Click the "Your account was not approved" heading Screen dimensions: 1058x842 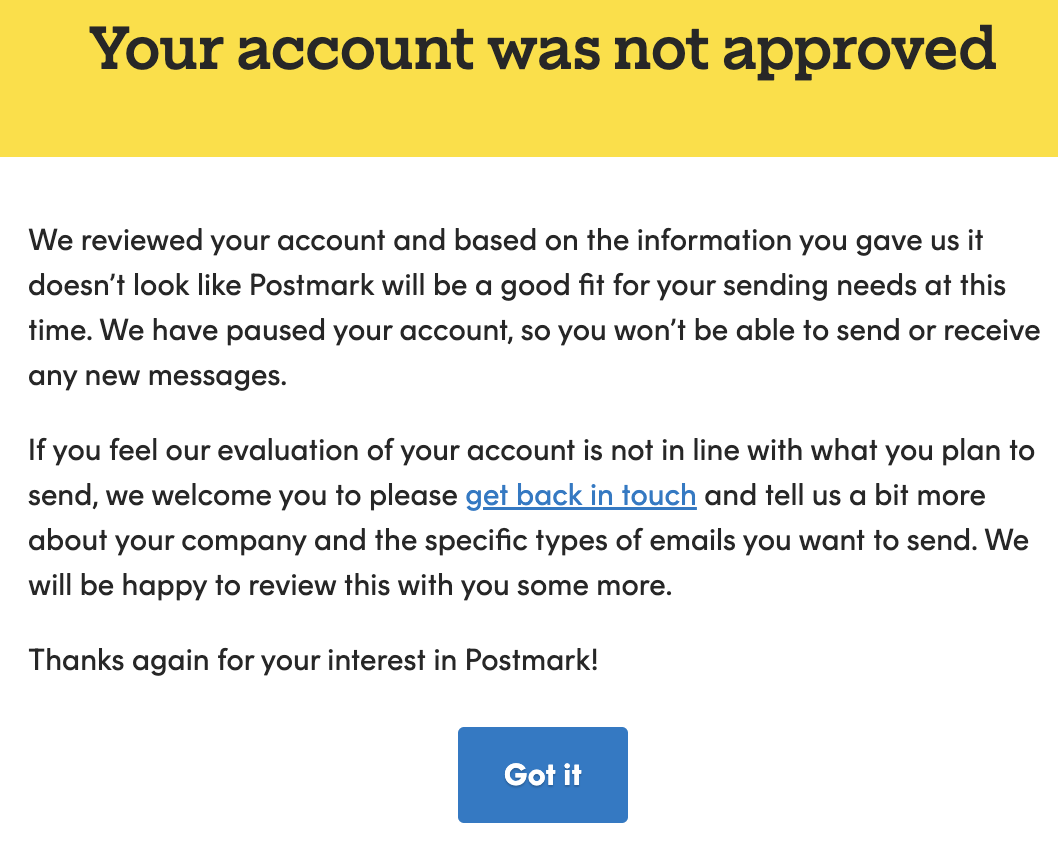542,48
